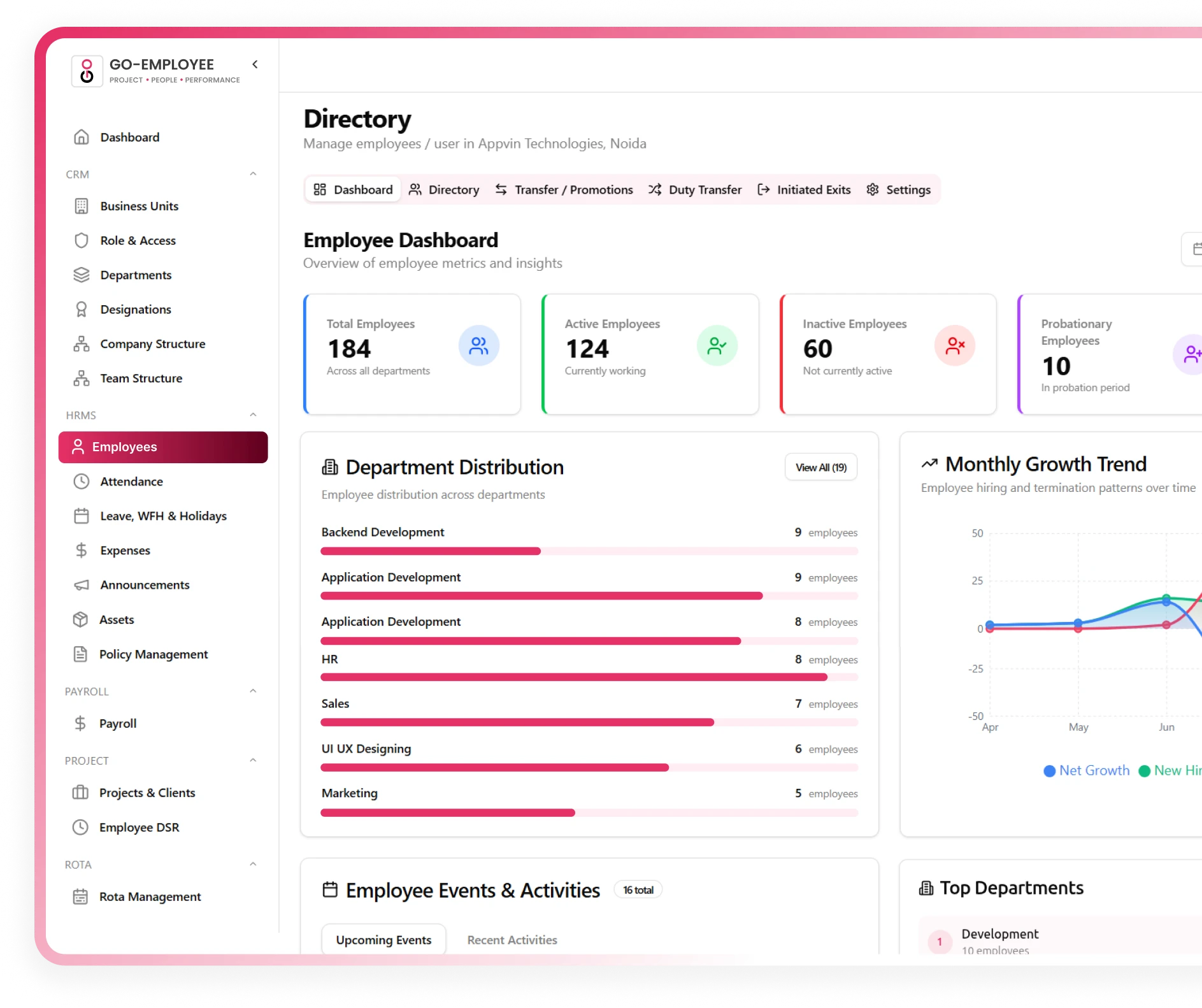Switch to the Directory tab

tap(444, 189)
